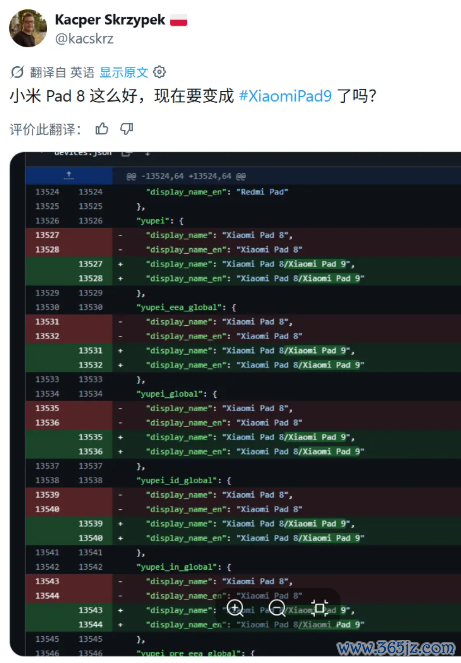This screenshot has height=663, width=461.
Task: Select the "yupei_in_global": { line
Action: 184,567
